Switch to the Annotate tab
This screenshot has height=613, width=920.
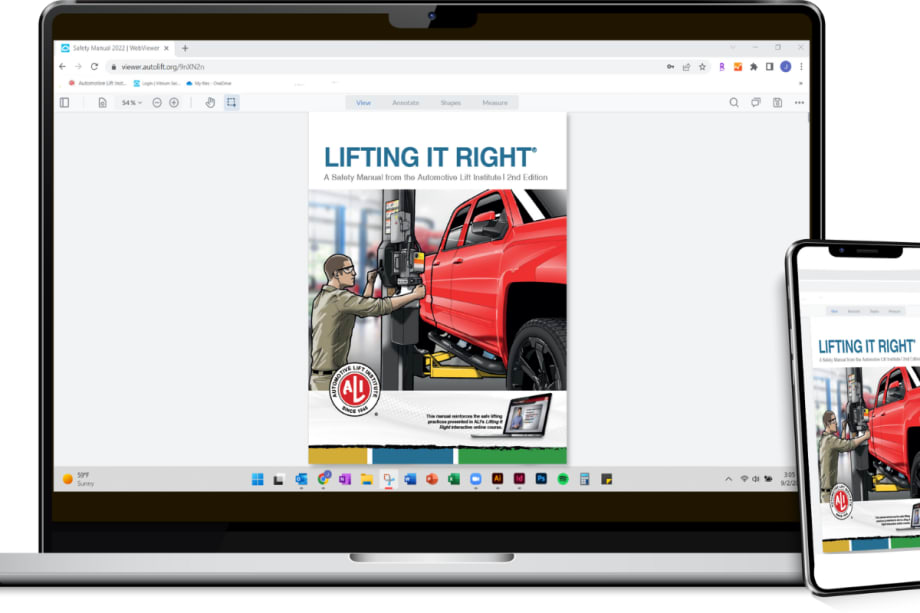pyautogui.click(x=405, y=103)
